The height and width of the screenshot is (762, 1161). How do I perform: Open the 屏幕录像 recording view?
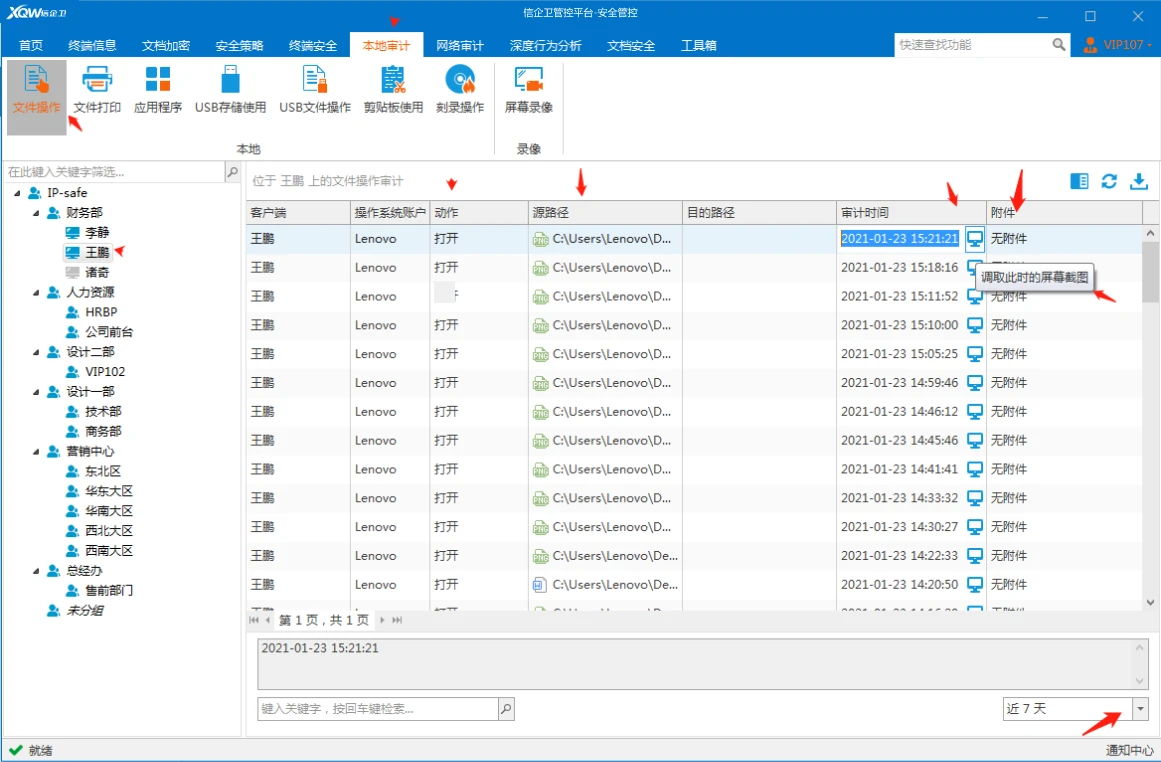529,90
